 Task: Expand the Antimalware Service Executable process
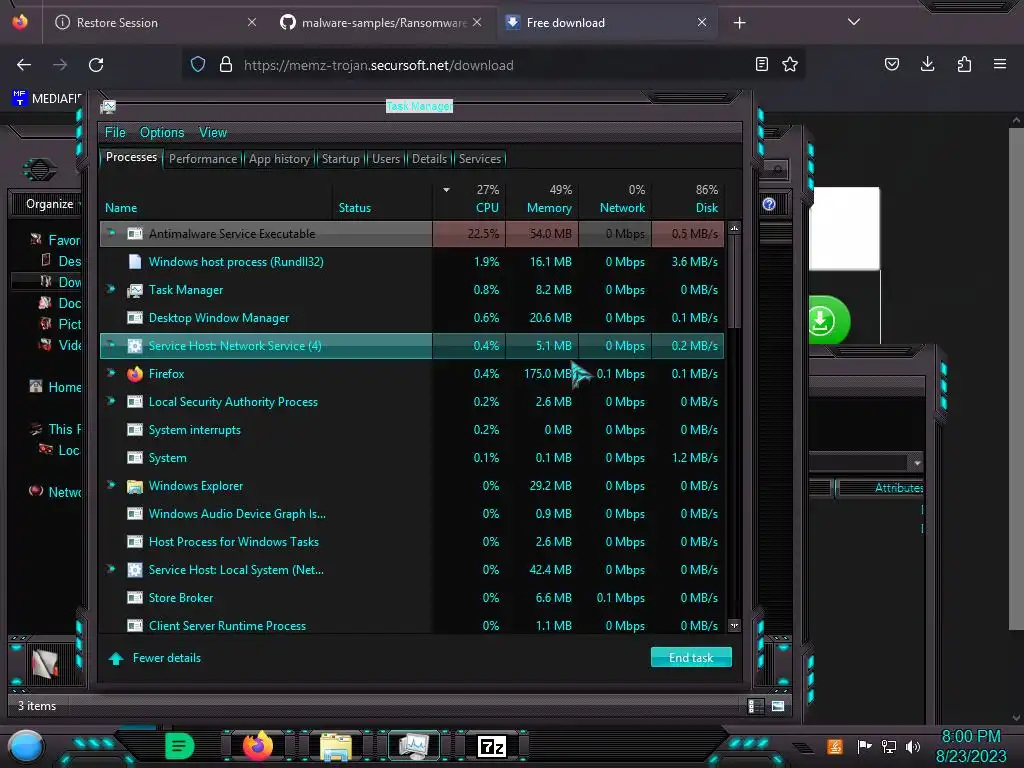coord(111,233)
